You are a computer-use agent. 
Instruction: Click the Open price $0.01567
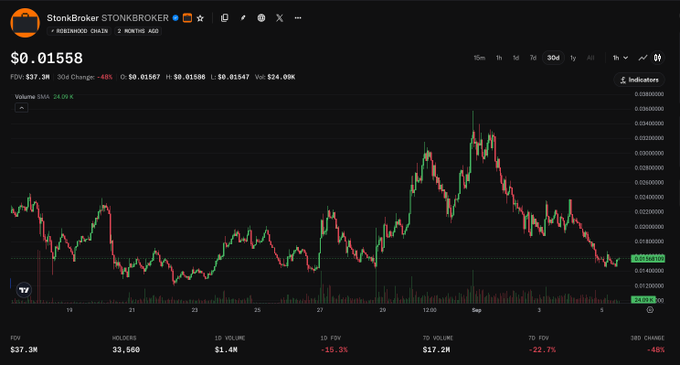click(144, 77)
